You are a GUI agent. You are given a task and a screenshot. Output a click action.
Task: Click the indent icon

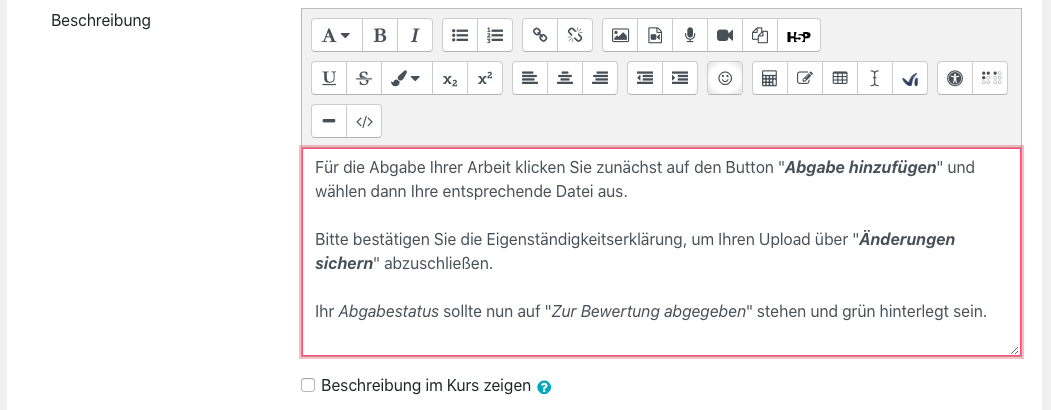point(680,78)
